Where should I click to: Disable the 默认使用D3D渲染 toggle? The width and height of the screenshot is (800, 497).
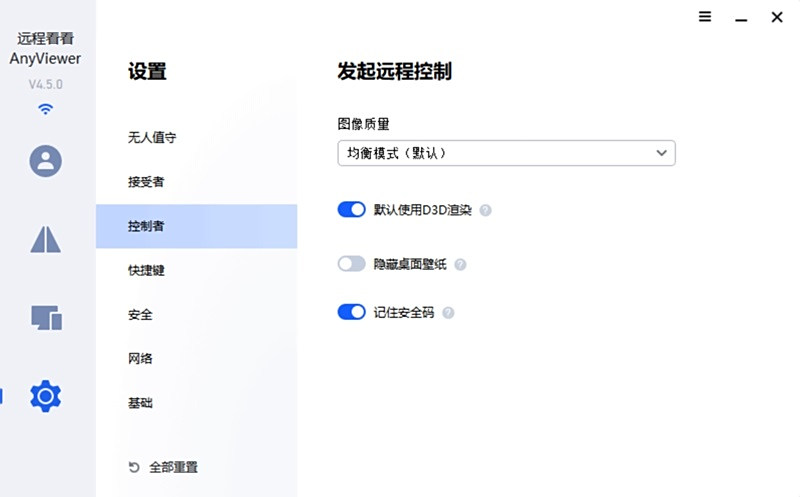tap(352, 210)
